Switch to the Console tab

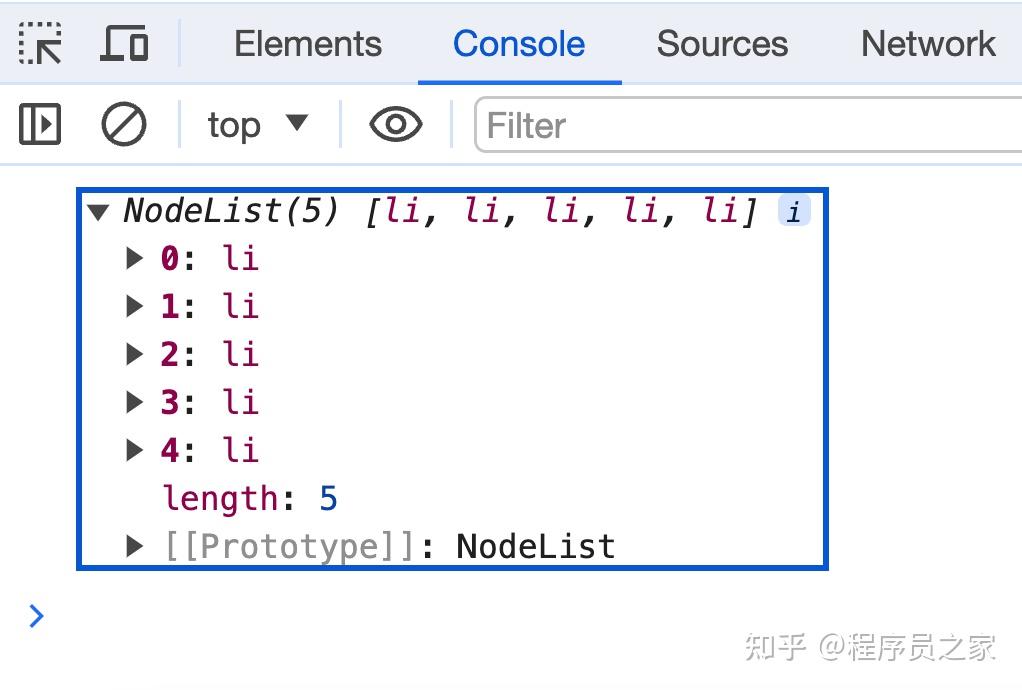[518, 43]
